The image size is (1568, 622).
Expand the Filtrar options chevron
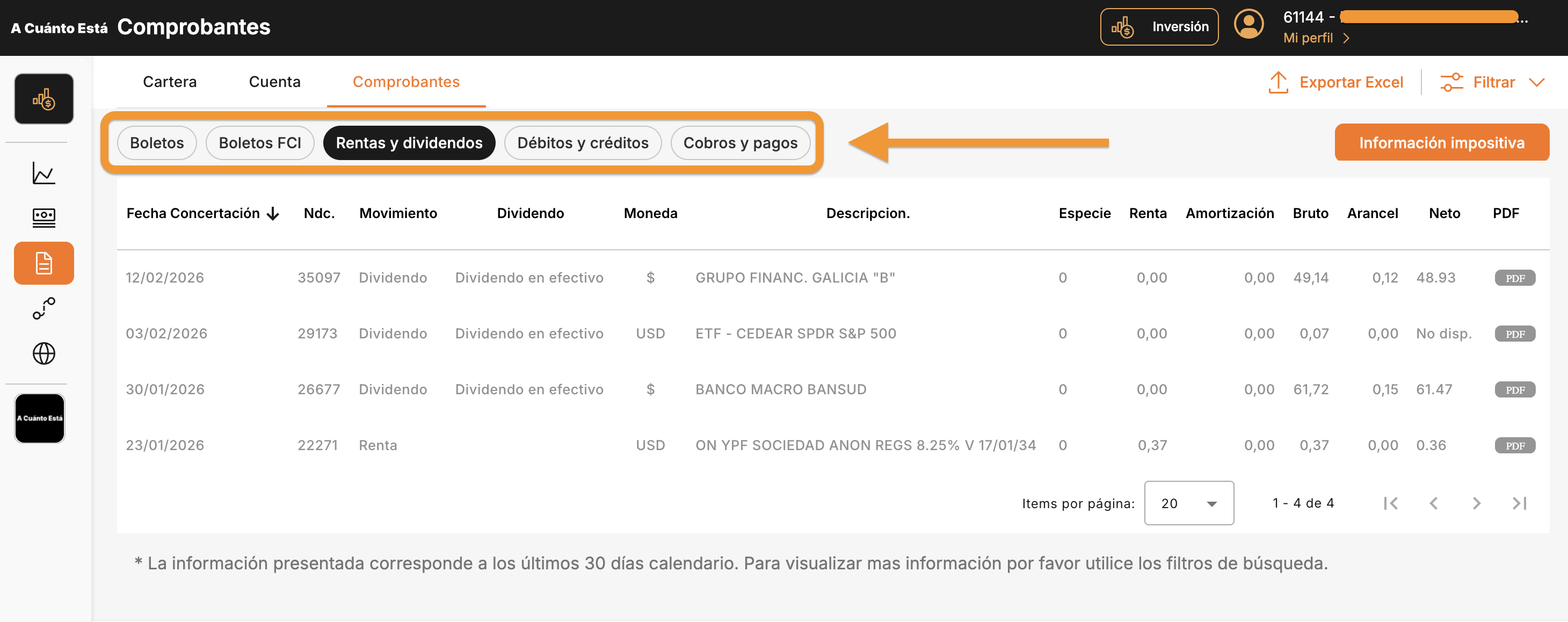1537,82
